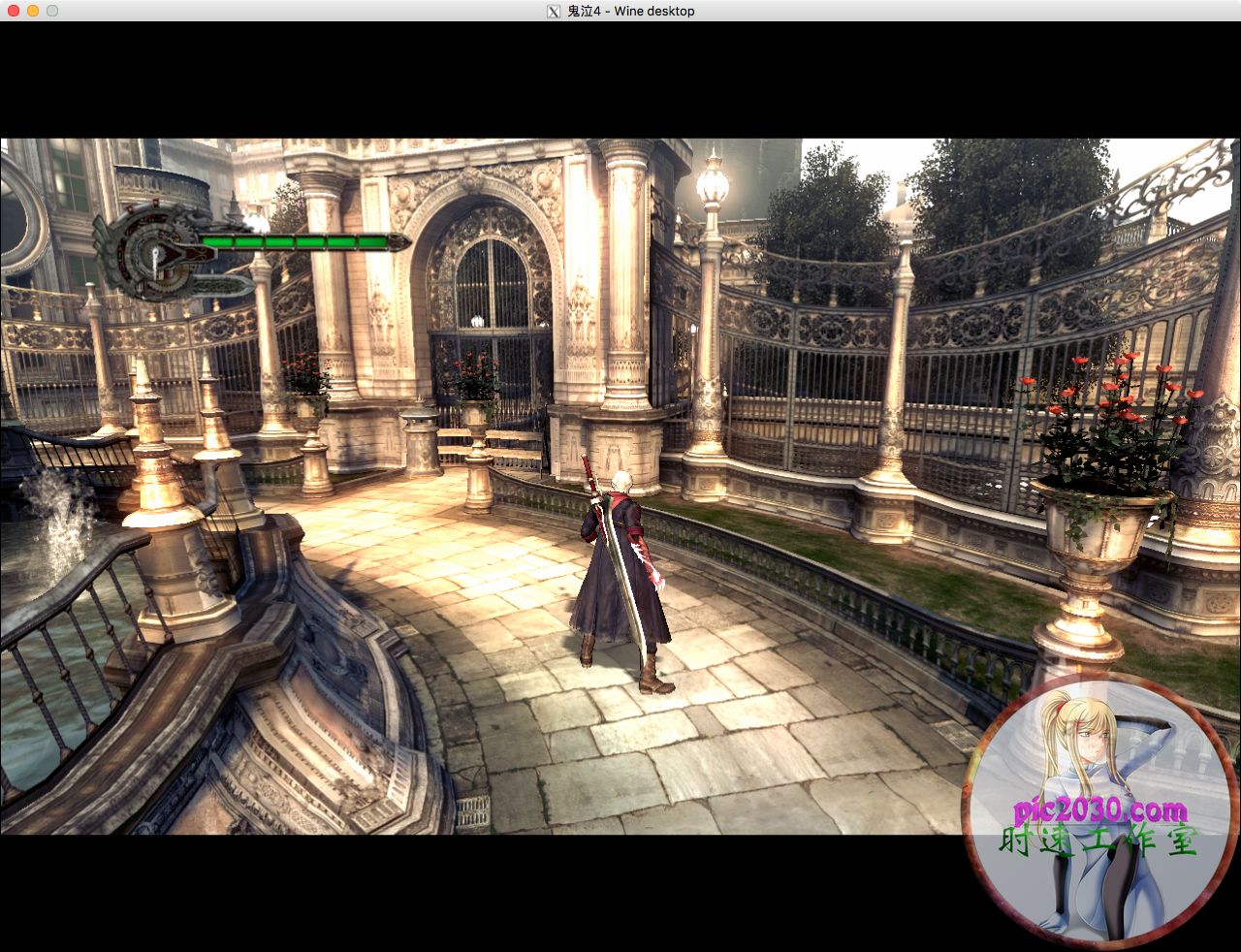Click the yellow minimize window button
This screenshot has width=1241, height=952.
click(33, 11)
